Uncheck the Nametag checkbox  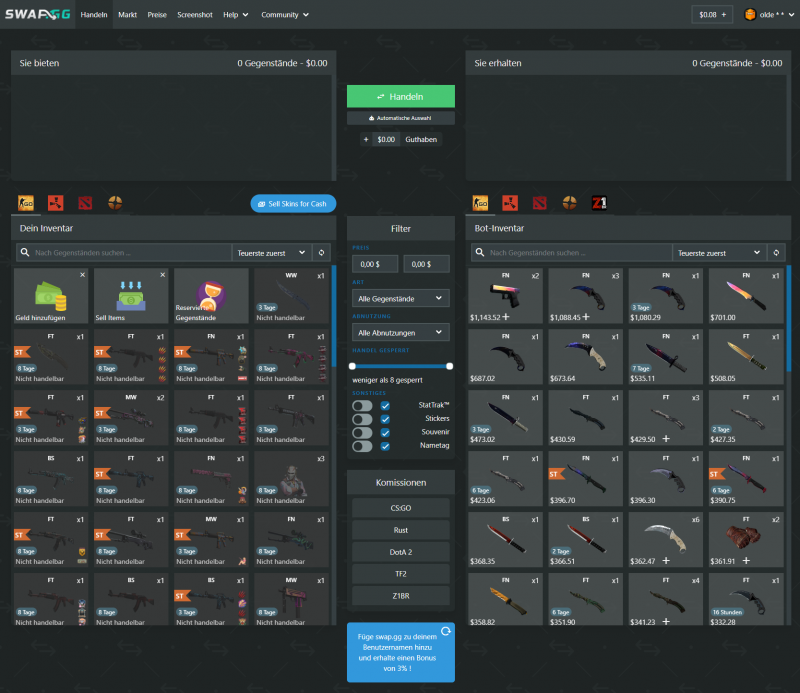(x=385, y=446)
